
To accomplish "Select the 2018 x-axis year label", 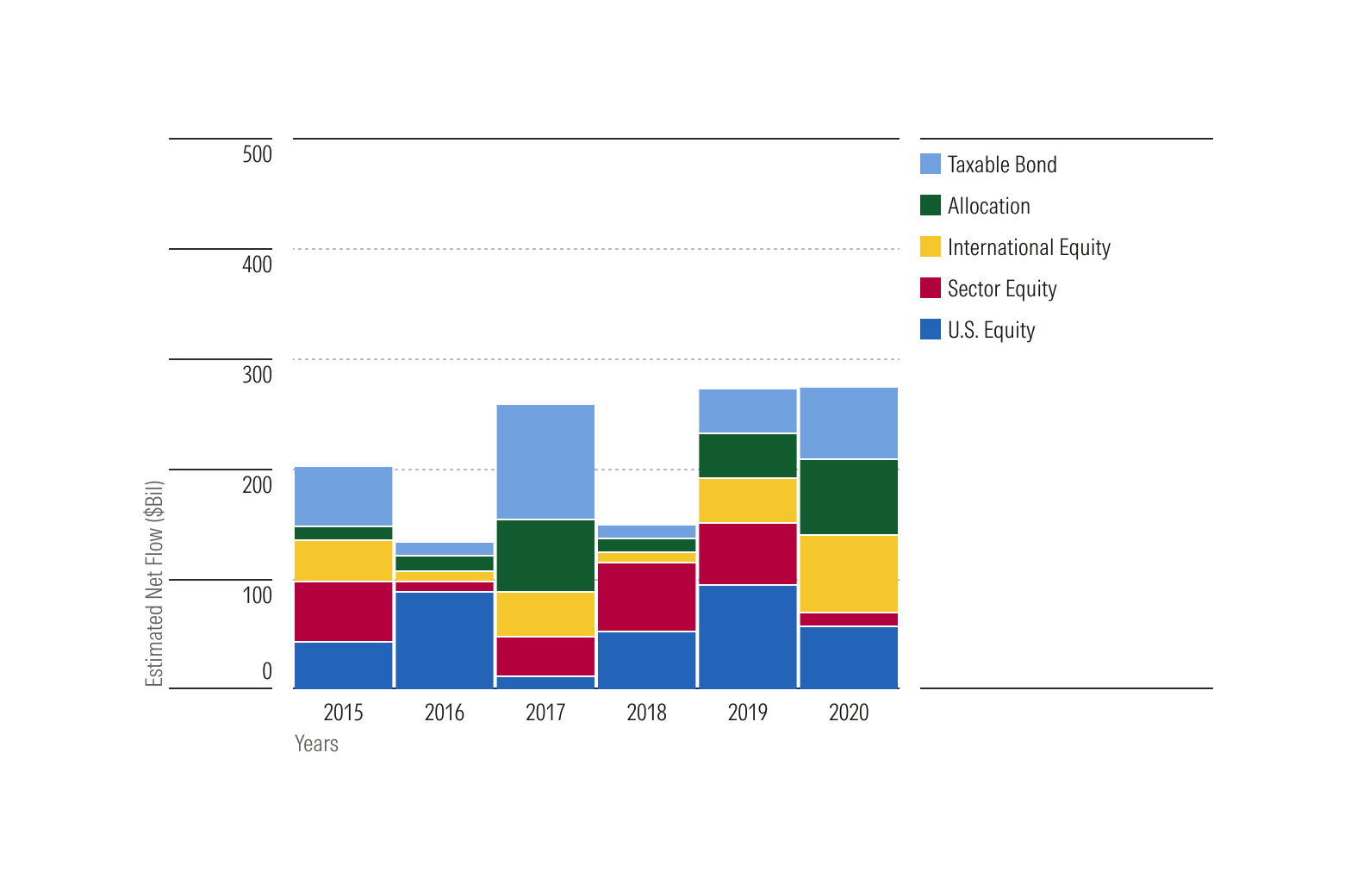I will 646,712.
